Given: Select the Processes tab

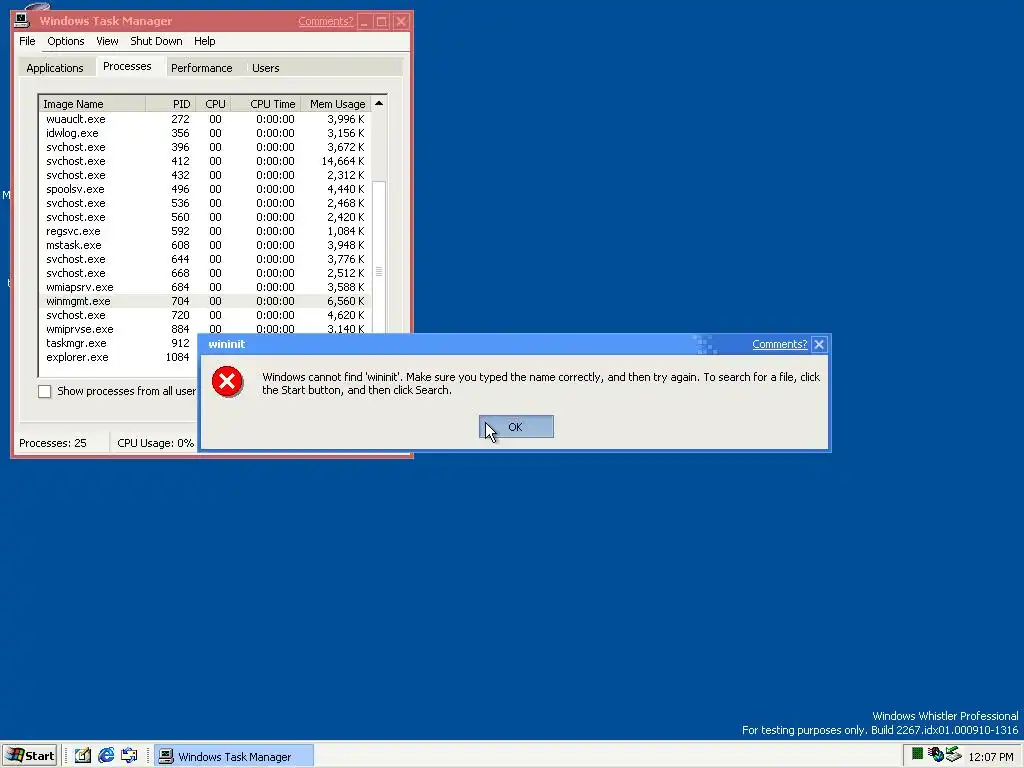Looking at the screenshot, I should [127, 66].
